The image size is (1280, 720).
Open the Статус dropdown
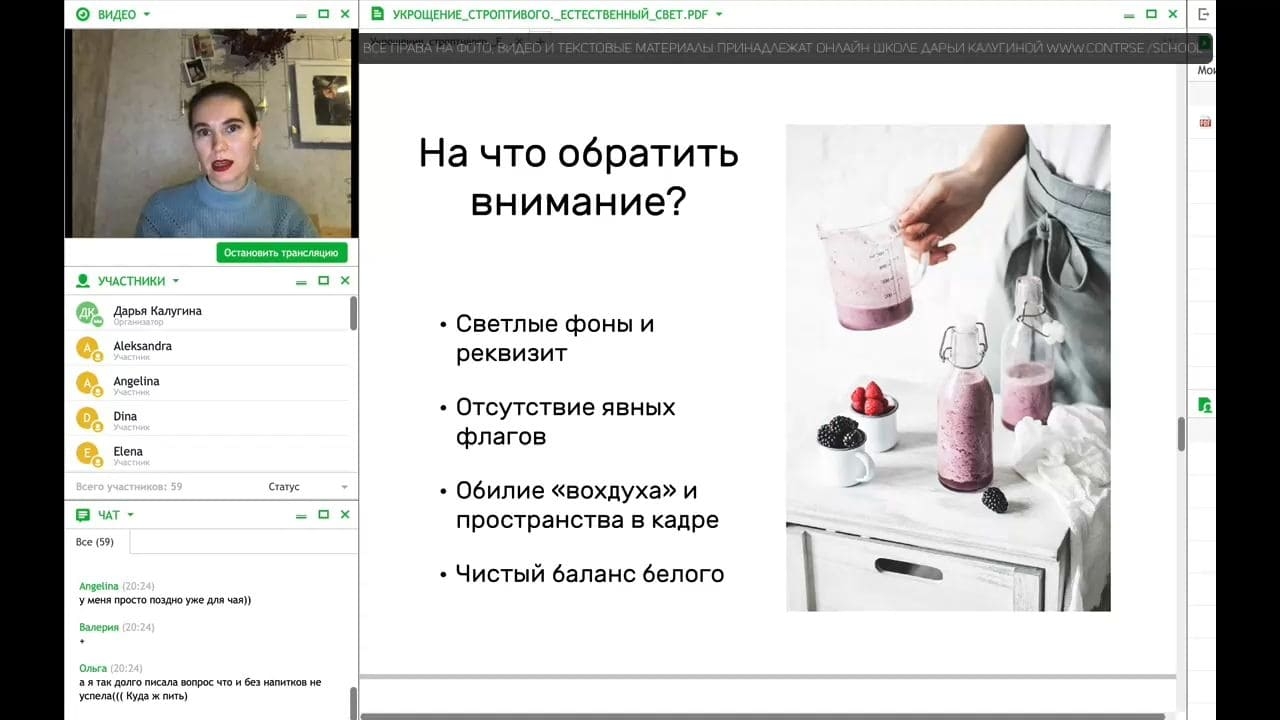(x=308, y=487)
